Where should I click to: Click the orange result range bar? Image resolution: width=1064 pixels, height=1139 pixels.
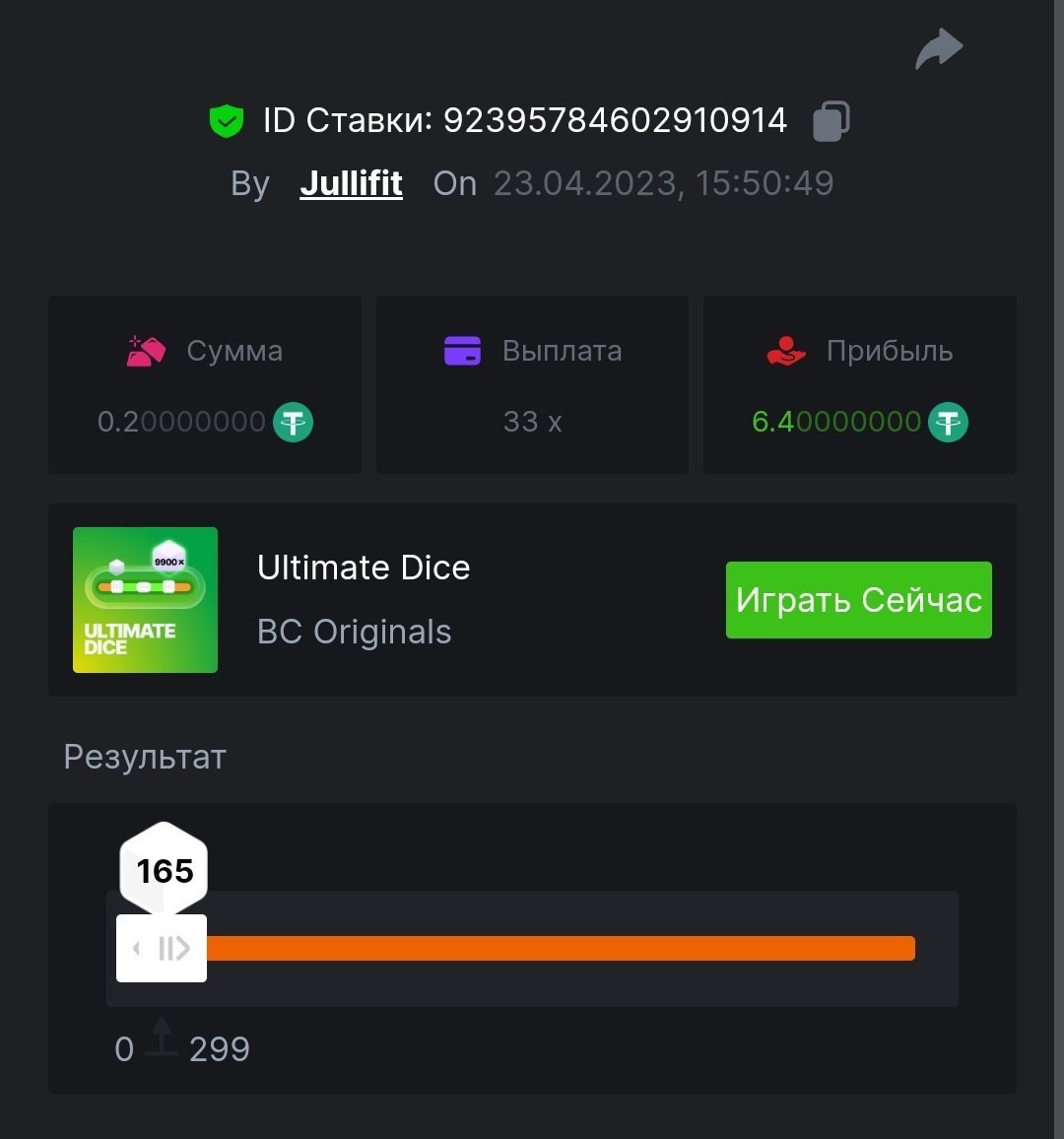(560, 948)
